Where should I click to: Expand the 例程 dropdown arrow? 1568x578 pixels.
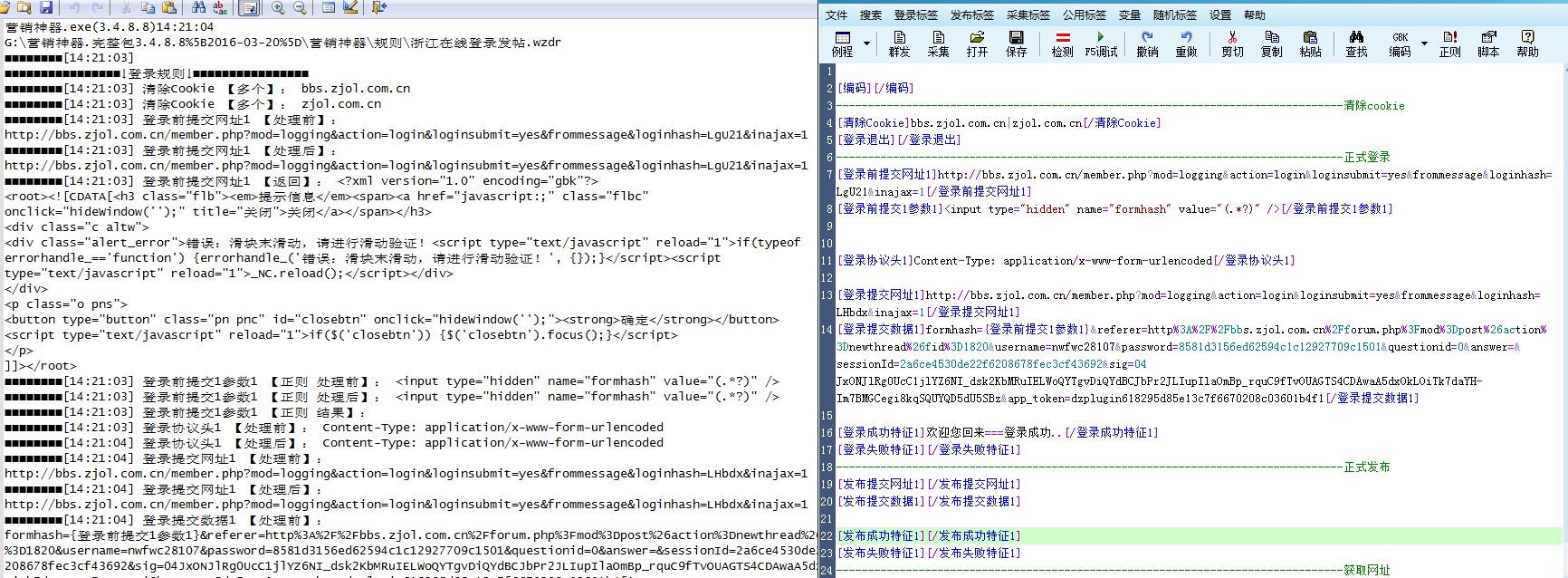point(866,43)
